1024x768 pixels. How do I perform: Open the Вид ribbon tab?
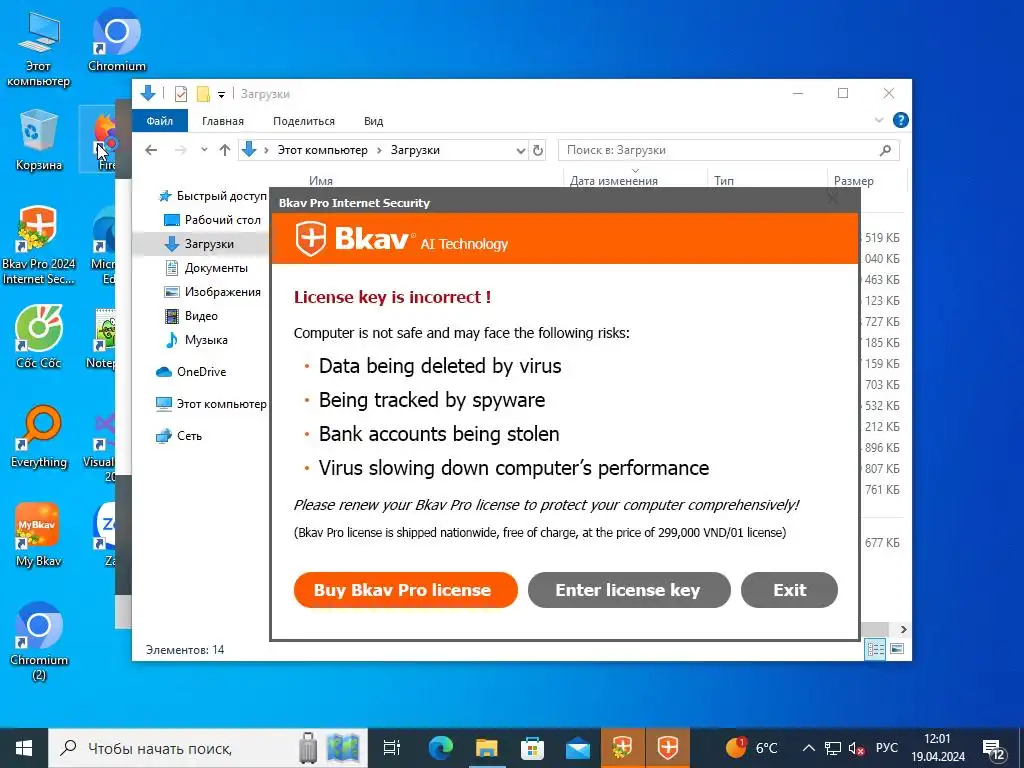coord(374,121)
